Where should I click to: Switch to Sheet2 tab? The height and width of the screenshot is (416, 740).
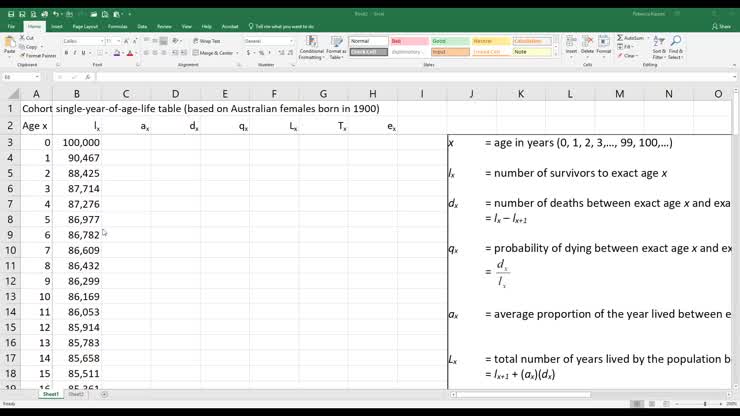click(76, 394)
